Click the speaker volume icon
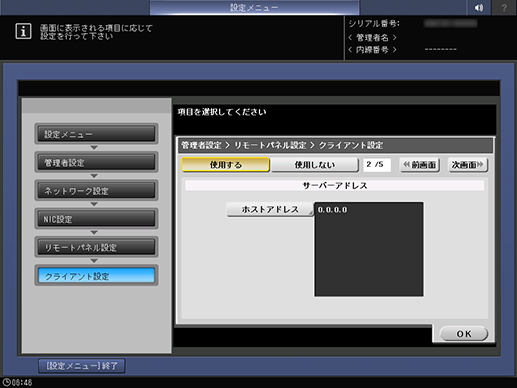This screenshot has width=517, height=388. point(479,7)
